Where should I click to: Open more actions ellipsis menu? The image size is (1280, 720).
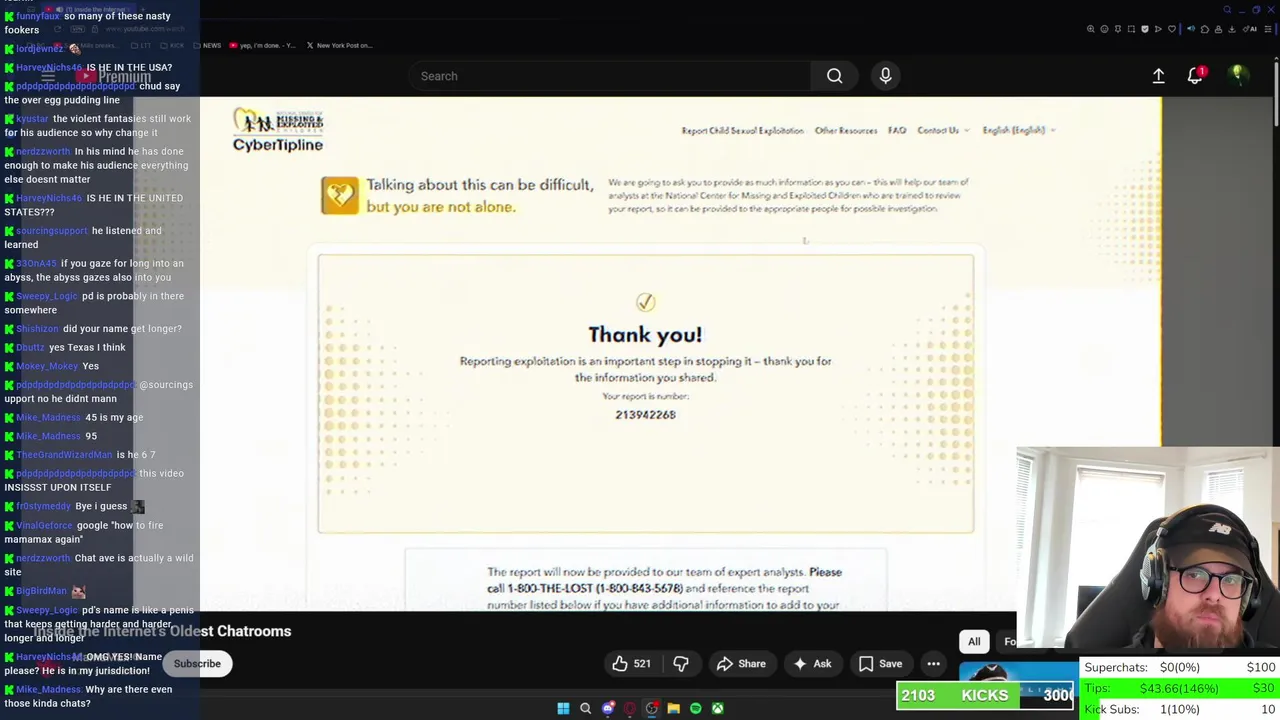(933, 664)
